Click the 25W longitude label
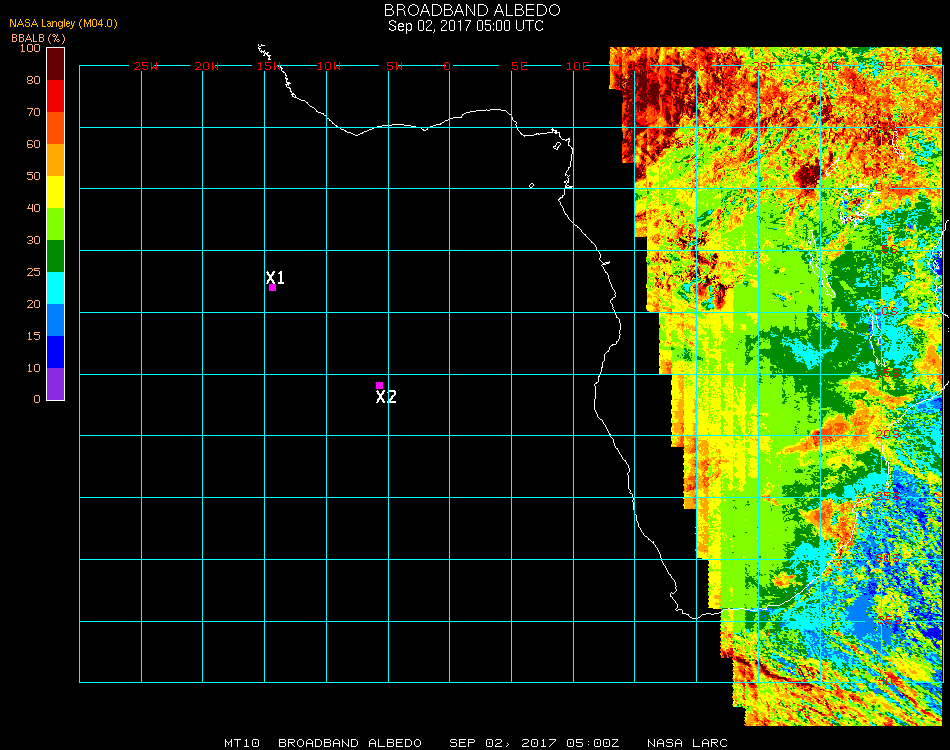Image resolution: width=950 pixels, height=750 pixels. click(x=146, y=66)
